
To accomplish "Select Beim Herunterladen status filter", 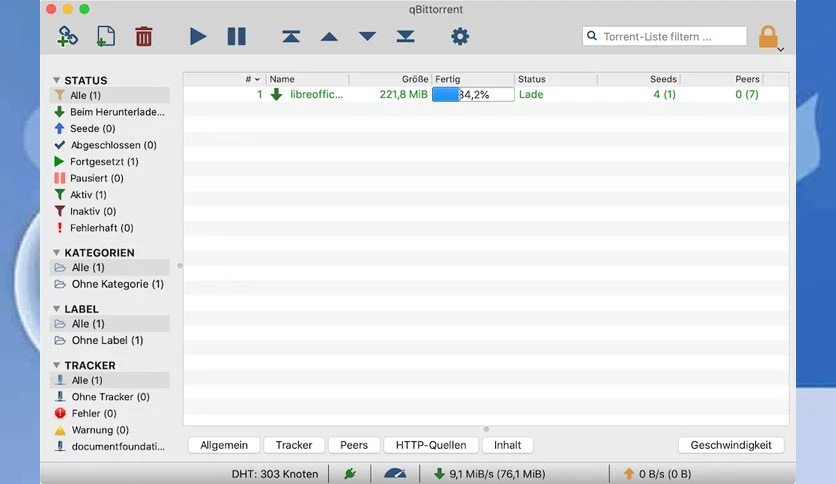I will click(109, 111).
